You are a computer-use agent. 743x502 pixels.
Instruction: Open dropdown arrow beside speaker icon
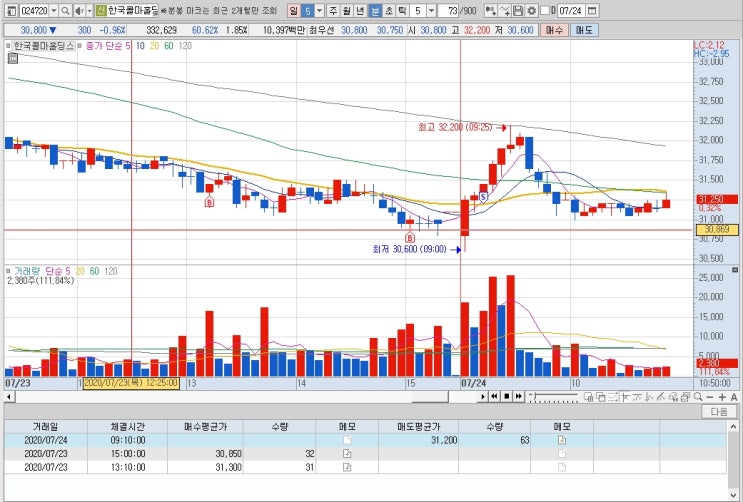(x=89, y=10)
